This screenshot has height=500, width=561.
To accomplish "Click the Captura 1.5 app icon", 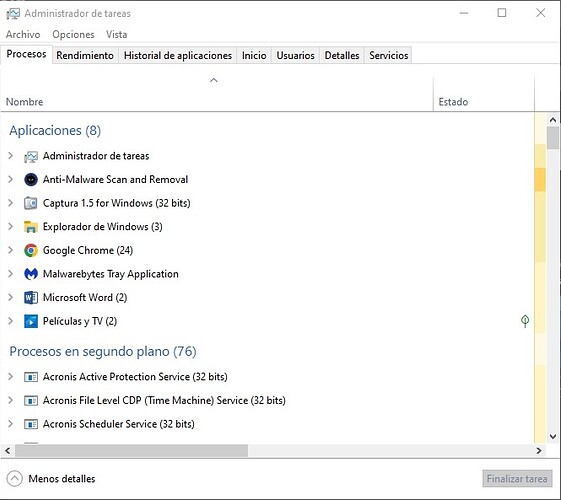I will click(31, 203).
